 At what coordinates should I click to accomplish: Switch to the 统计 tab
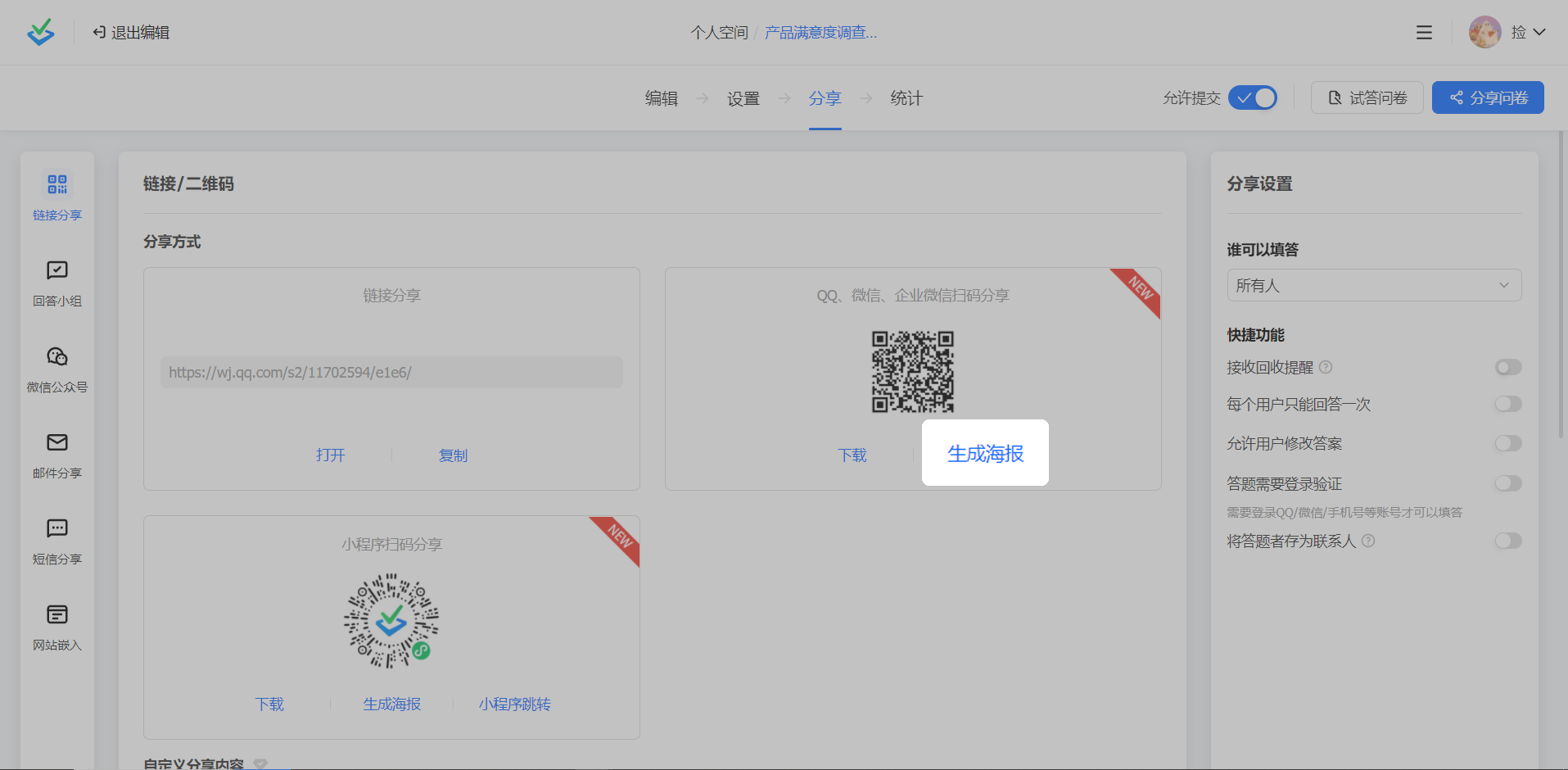(906, 98)
